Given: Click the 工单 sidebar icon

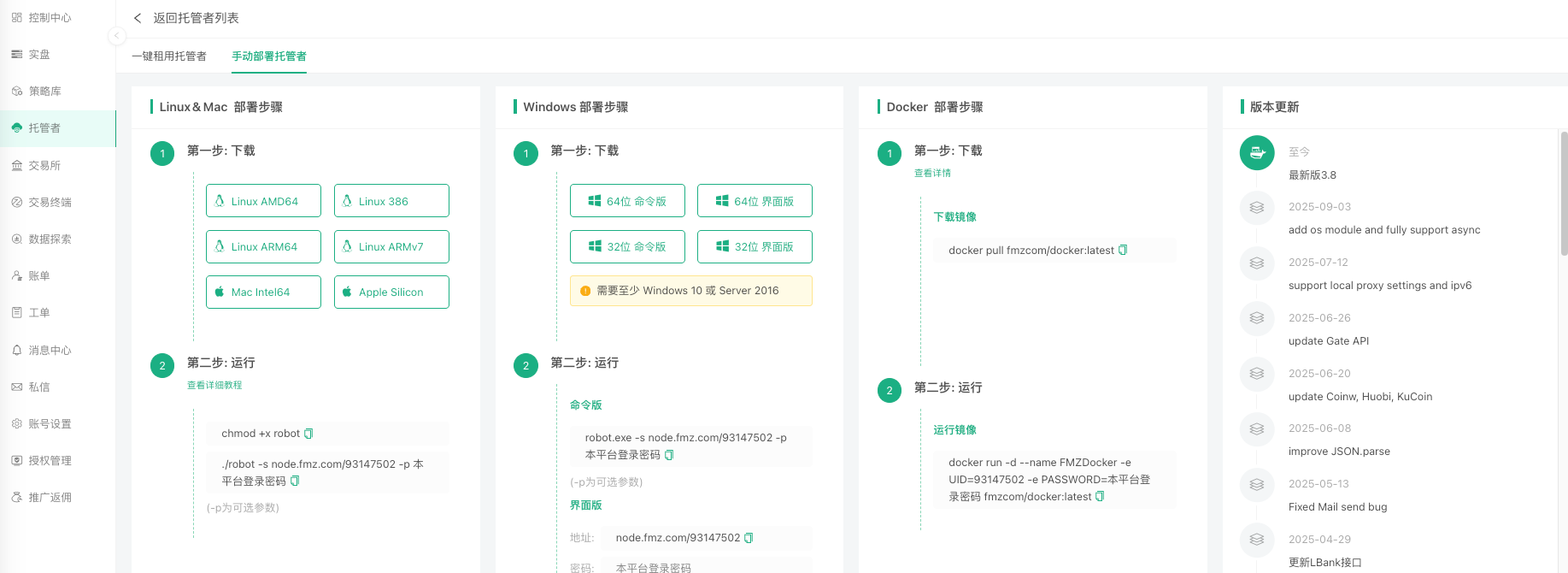Looking at the screenshot, I should (16, 312).
